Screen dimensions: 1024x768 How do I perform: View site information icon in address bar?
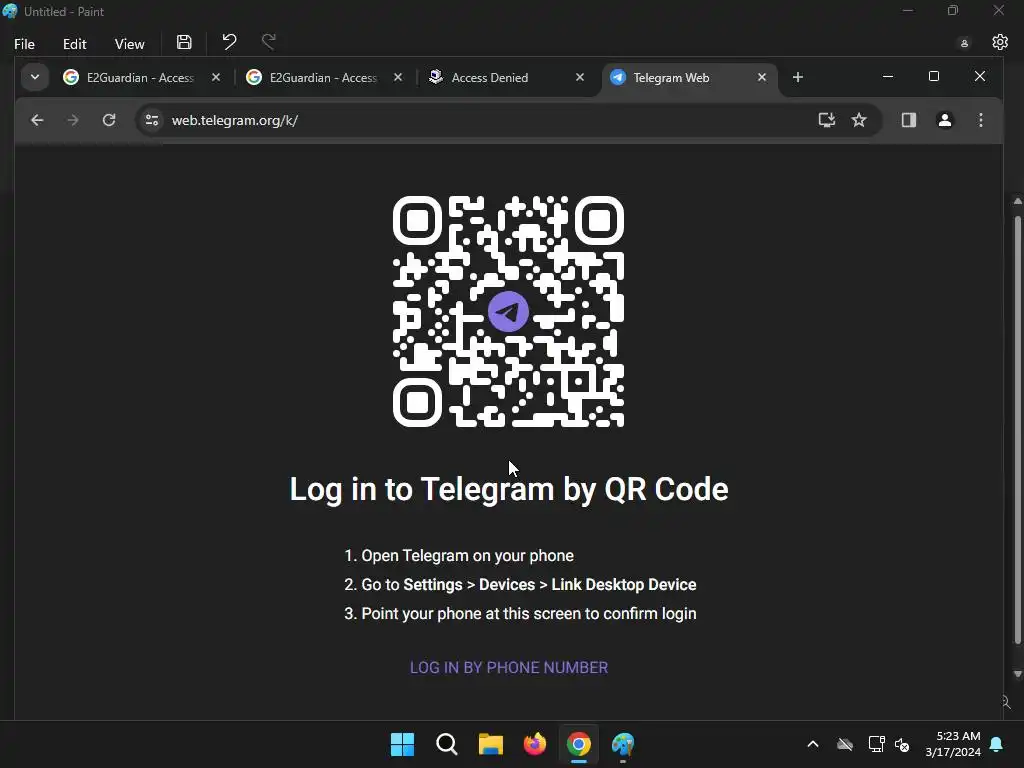tap(152, 120)
